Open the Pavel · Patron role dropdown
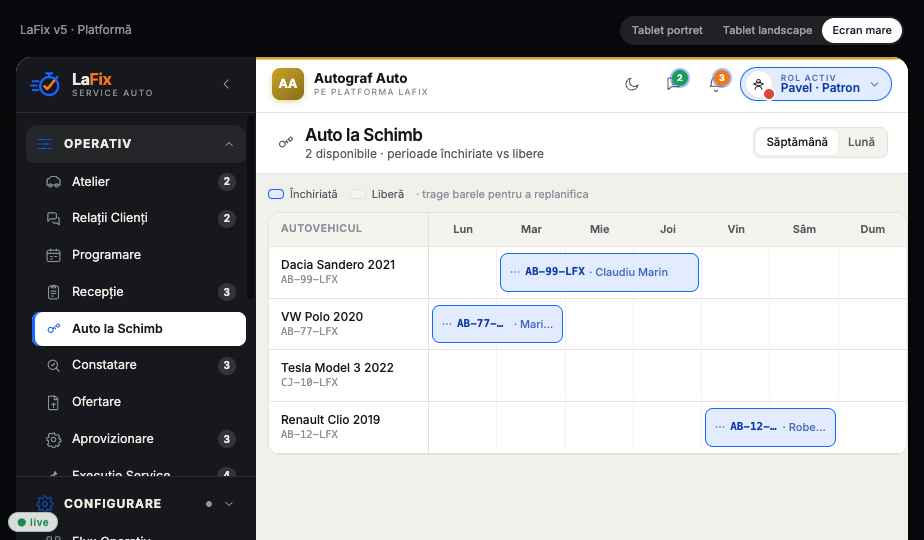The width and height of the screenshot is (924, 540). click(x=816, y=84)
